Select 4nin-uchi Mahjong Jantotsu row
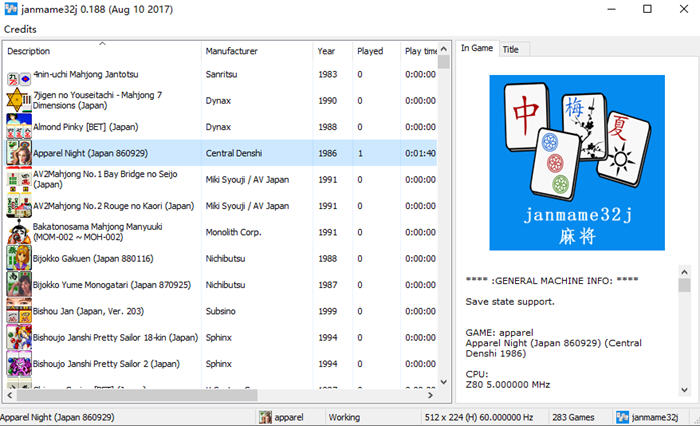 coord(86,74)
